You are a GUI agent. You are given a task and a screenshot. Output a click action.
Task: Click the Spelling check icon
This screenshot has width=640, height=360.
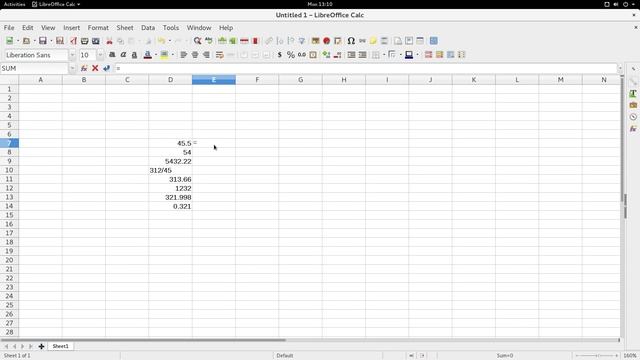(x=209, y=41)
